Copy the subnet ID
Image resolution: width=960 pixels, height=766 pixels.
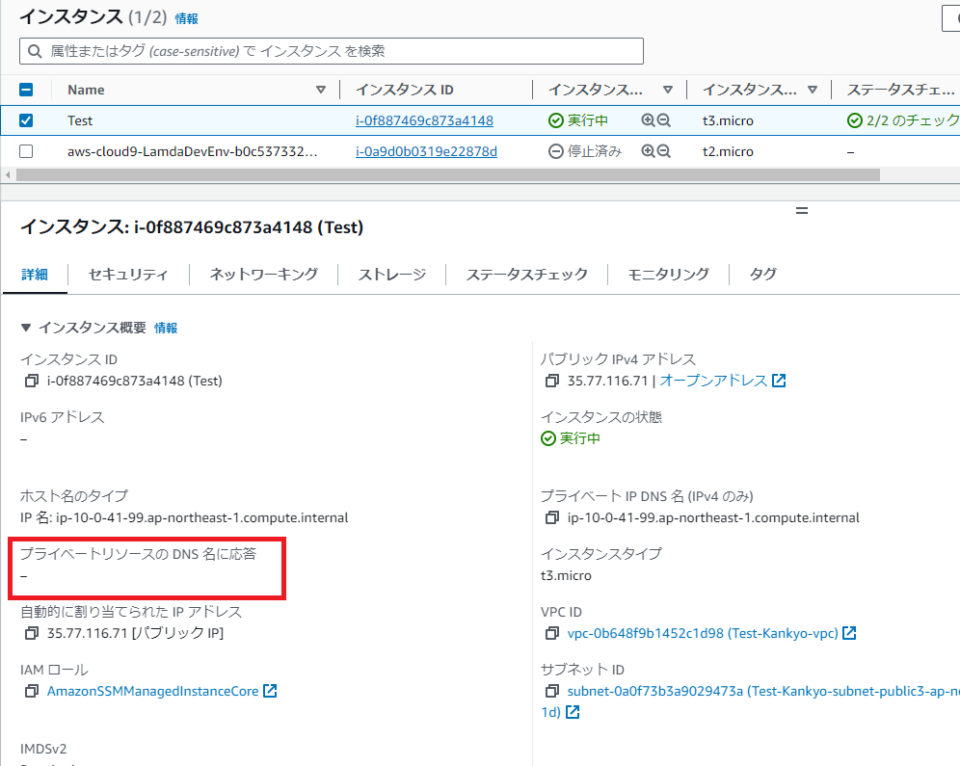point(553,691)
